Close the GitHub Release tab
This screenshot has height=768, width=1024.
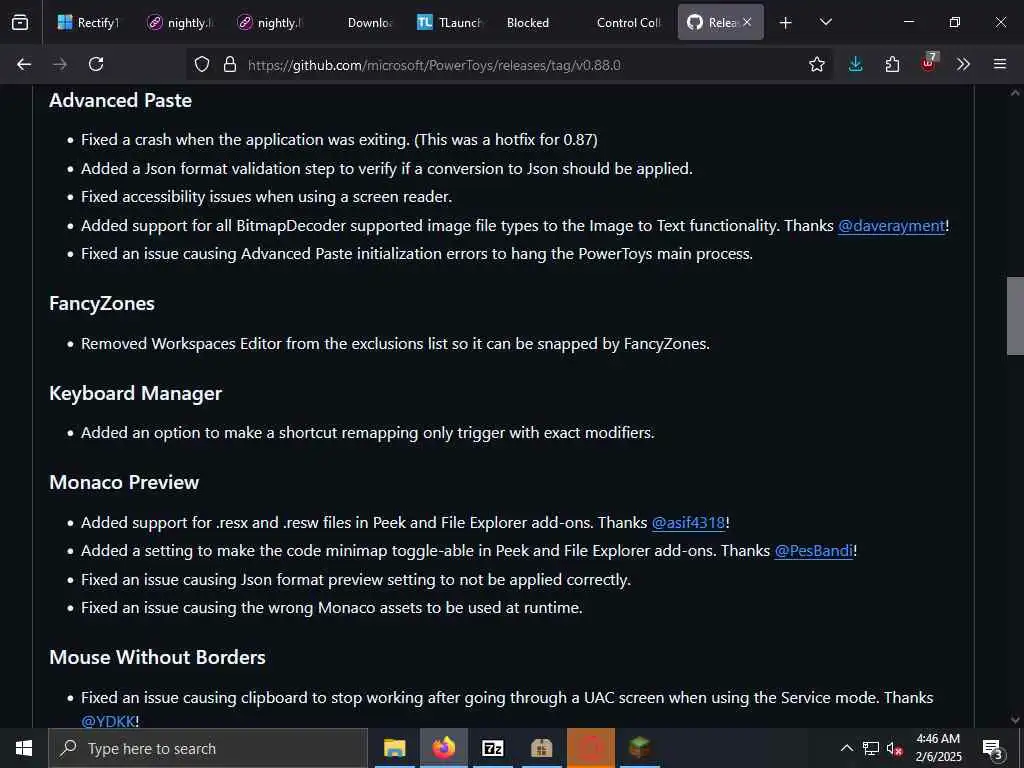click(747, 22)
